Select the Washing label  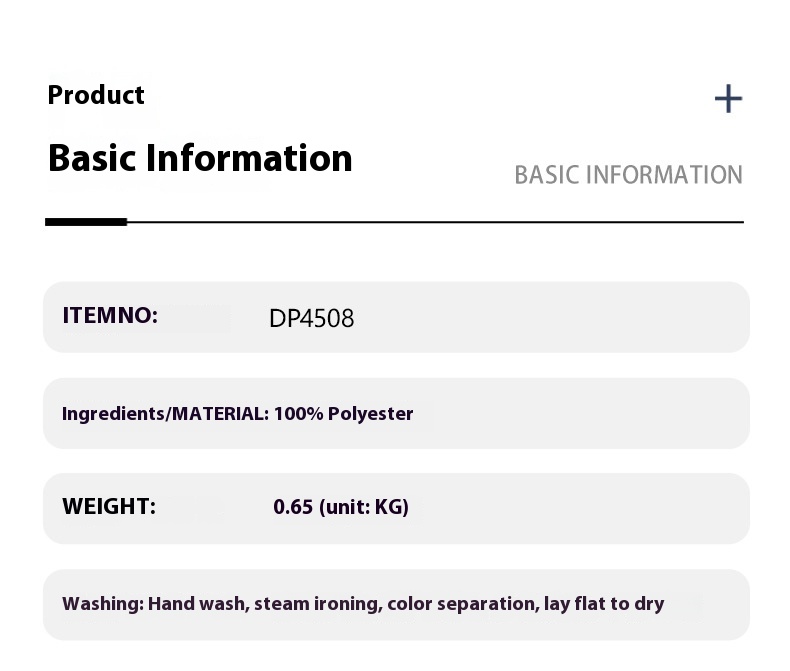(x=103, y=603)
